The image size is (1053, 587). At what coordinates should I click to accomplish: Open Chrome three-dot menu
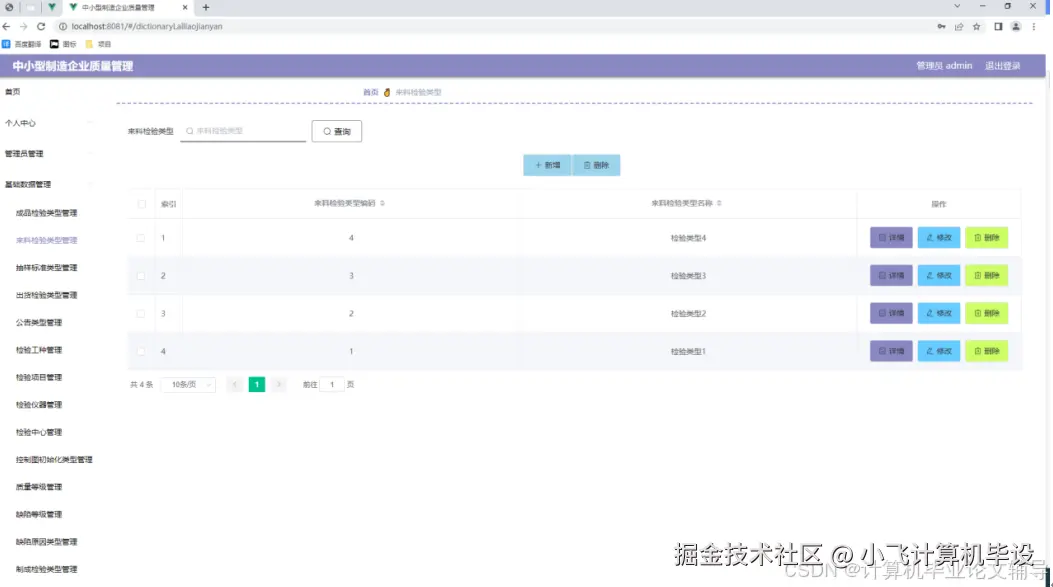point(1034,26)
